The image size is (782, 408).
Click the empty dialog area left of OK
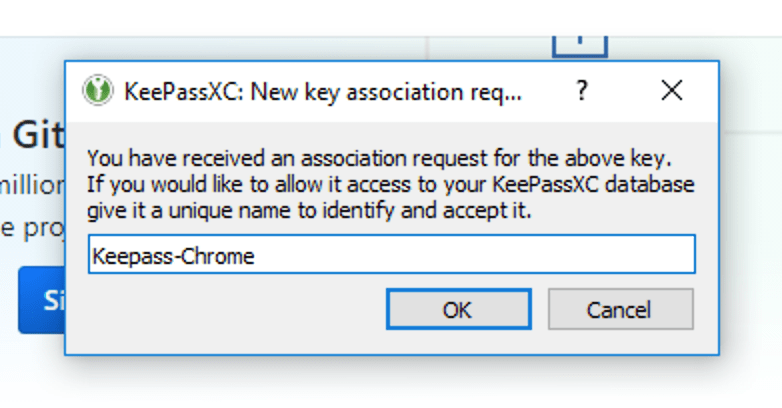click(230, 310)
